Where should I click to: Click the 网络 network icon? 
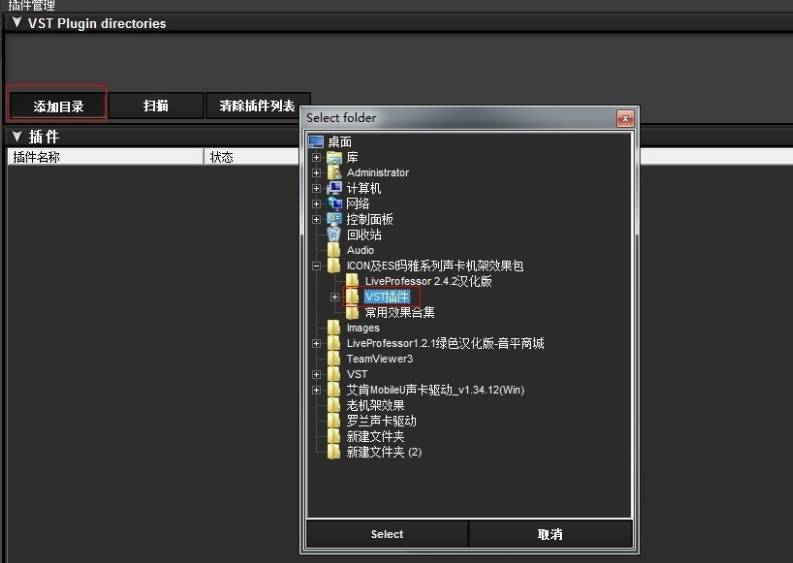pos(334,204)
